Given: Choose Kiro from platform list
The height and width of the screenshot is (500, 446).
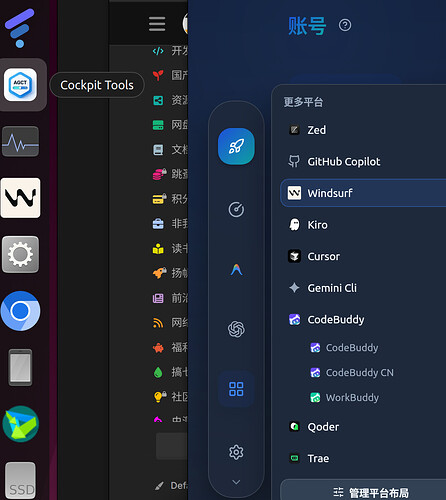Looking at the screenshot, I should coord(363,225).
